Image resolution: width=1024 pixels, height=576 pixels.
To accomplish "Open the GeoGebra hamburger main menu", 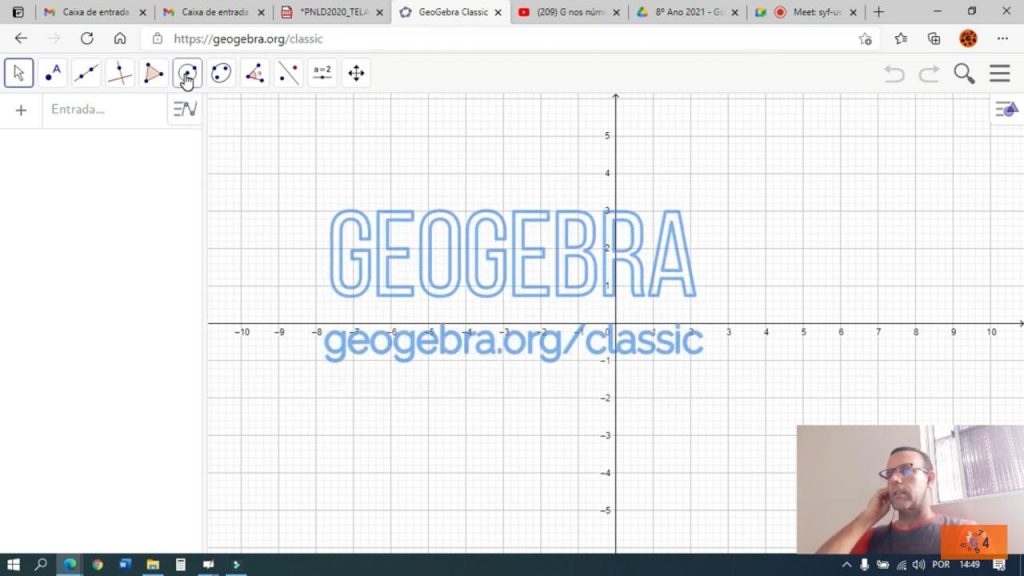I will point(1000,73).
